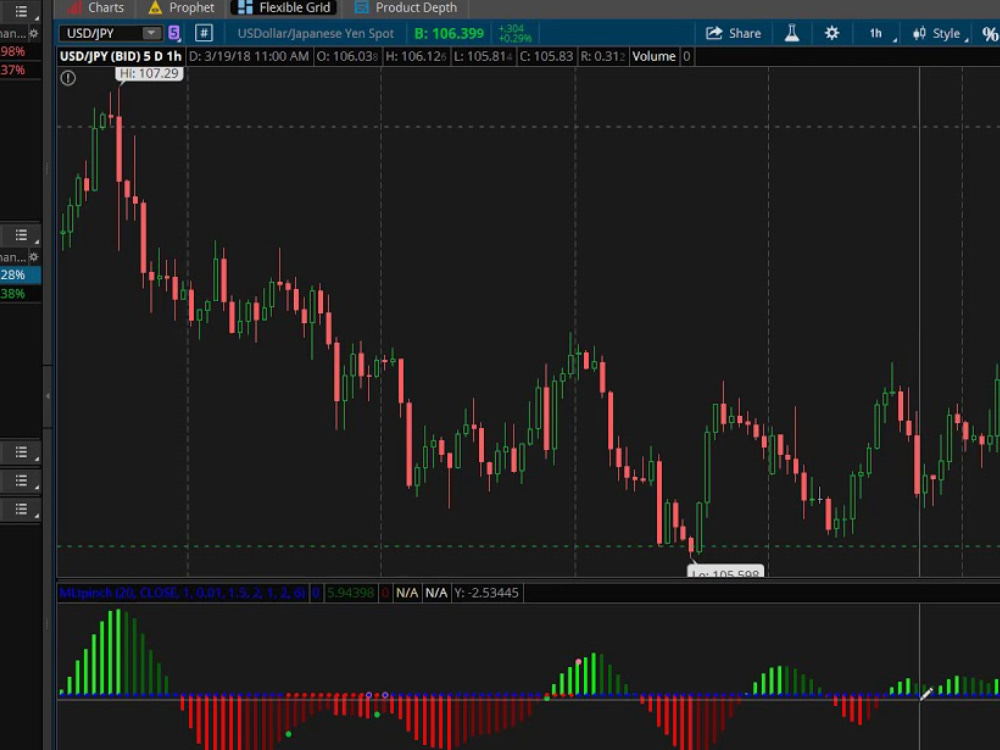Open the bottom sidebar list icon
Image resolution: width=1000 pixels, height=750 pixels.
tap(21, 509)
